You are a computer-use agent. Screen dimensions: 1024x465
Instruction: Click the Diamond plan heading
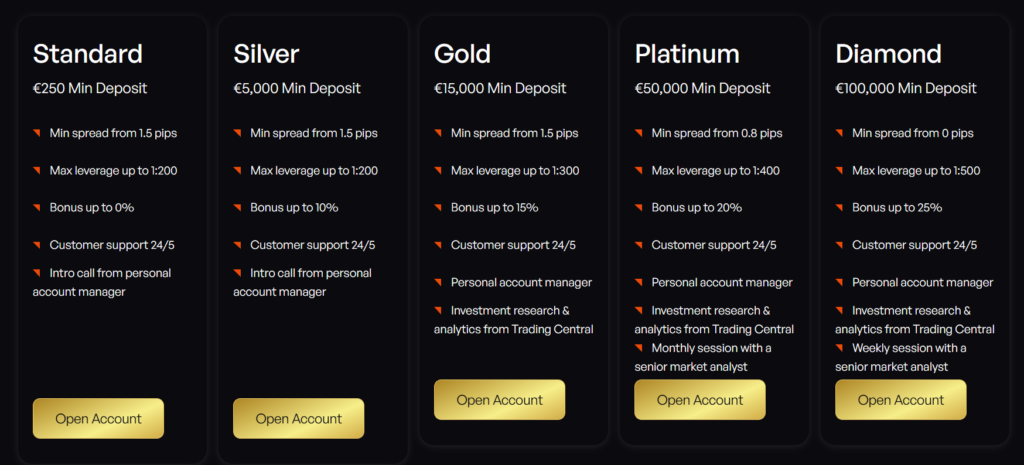tap(888, 53)
